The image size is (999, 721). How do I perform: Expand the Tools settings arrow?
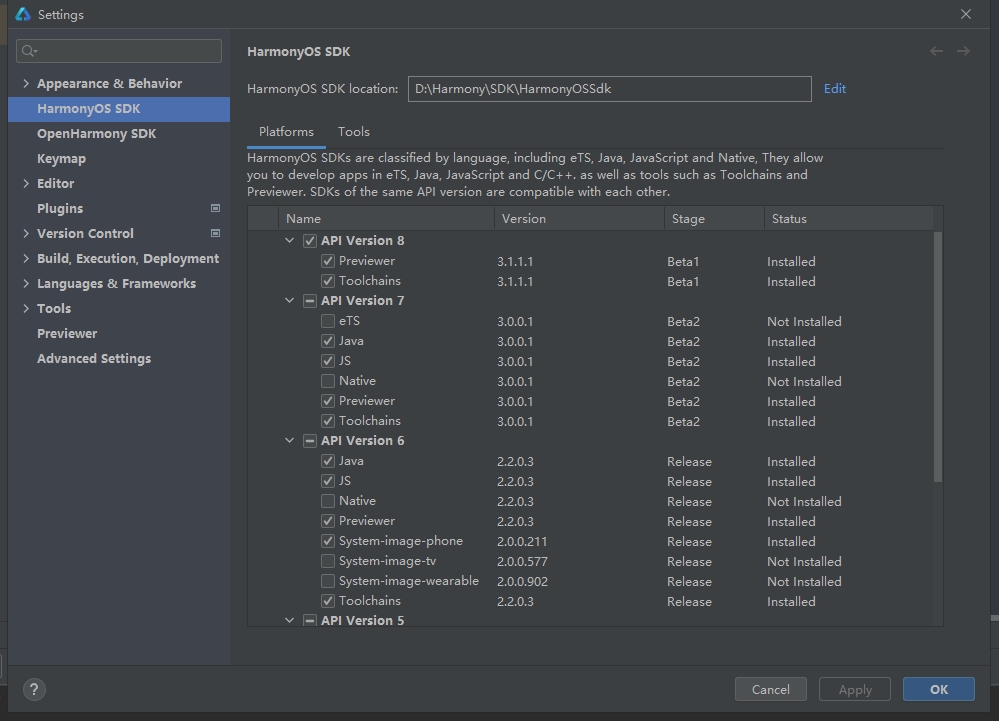tap(25, 308)
